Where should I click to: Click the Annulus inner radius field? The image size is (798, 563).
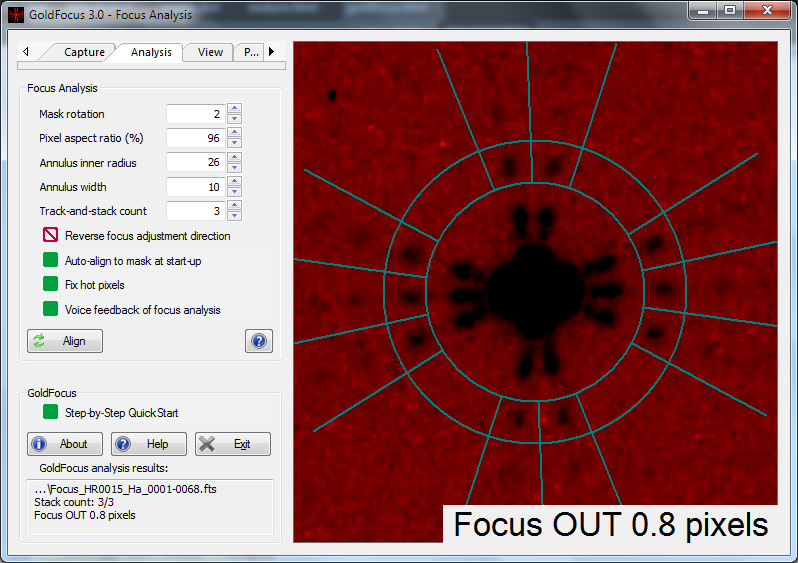tap(196, 162)
